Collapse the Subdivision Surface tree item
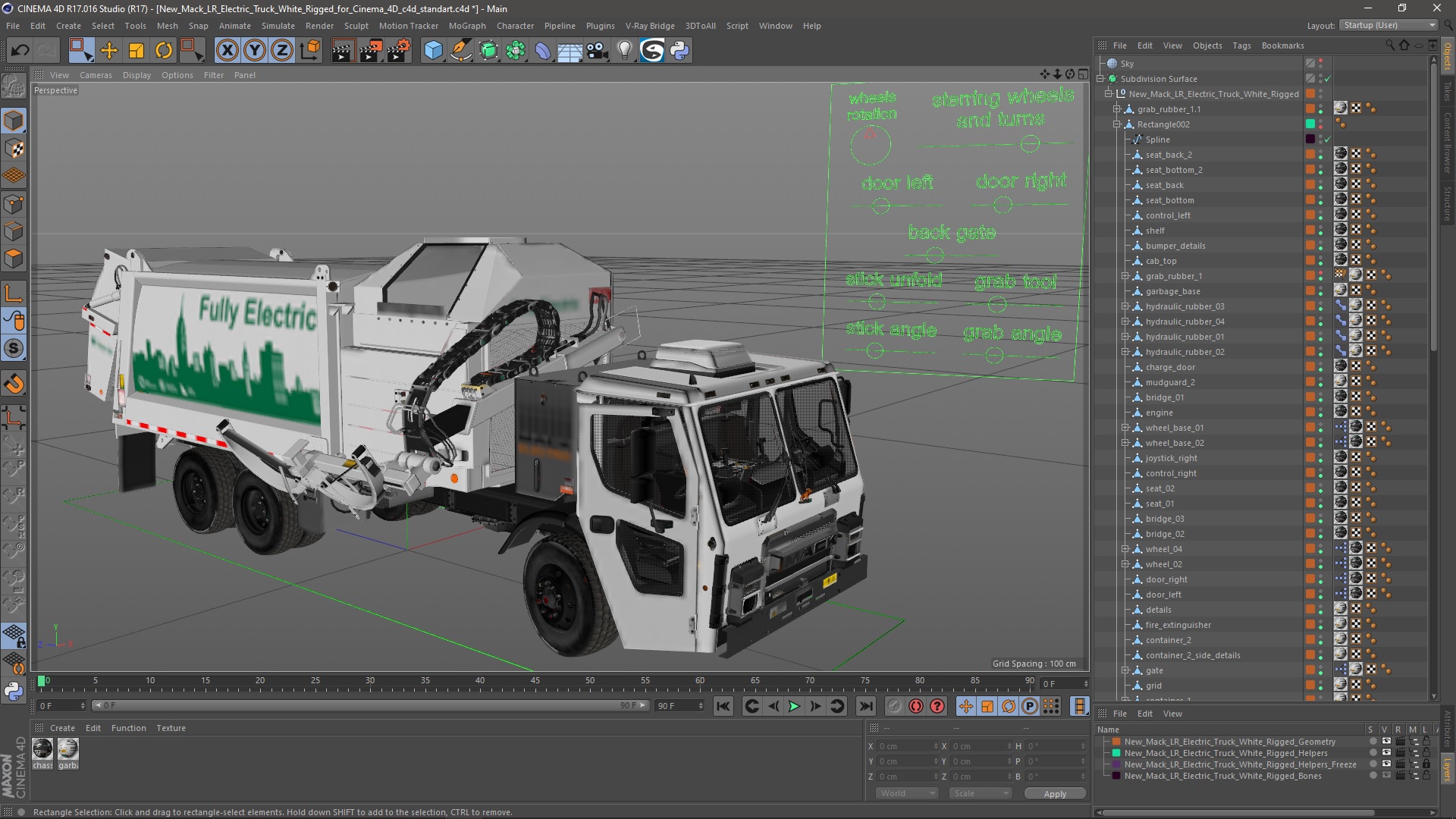Viewport: 1456px width, 819px height. coord(1100,79)
